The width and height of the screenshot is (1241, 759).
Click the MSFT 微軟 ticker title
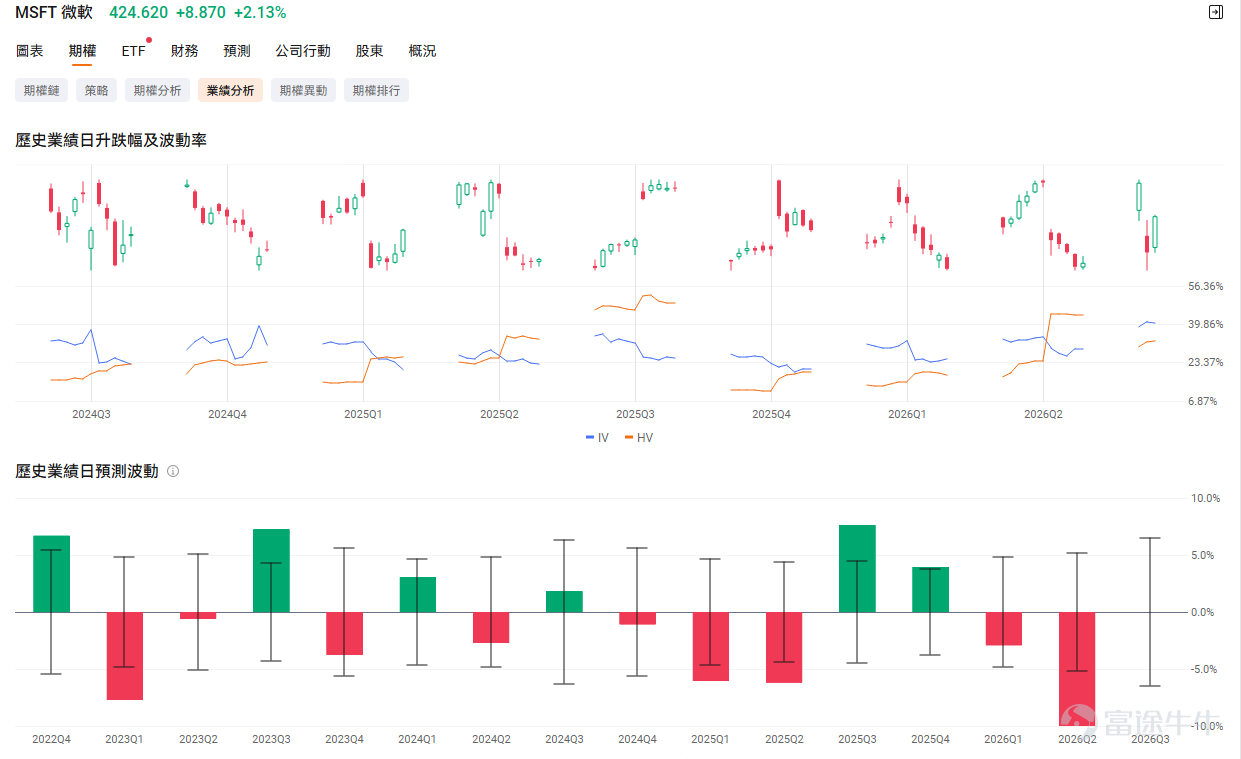tap(53, 13)
